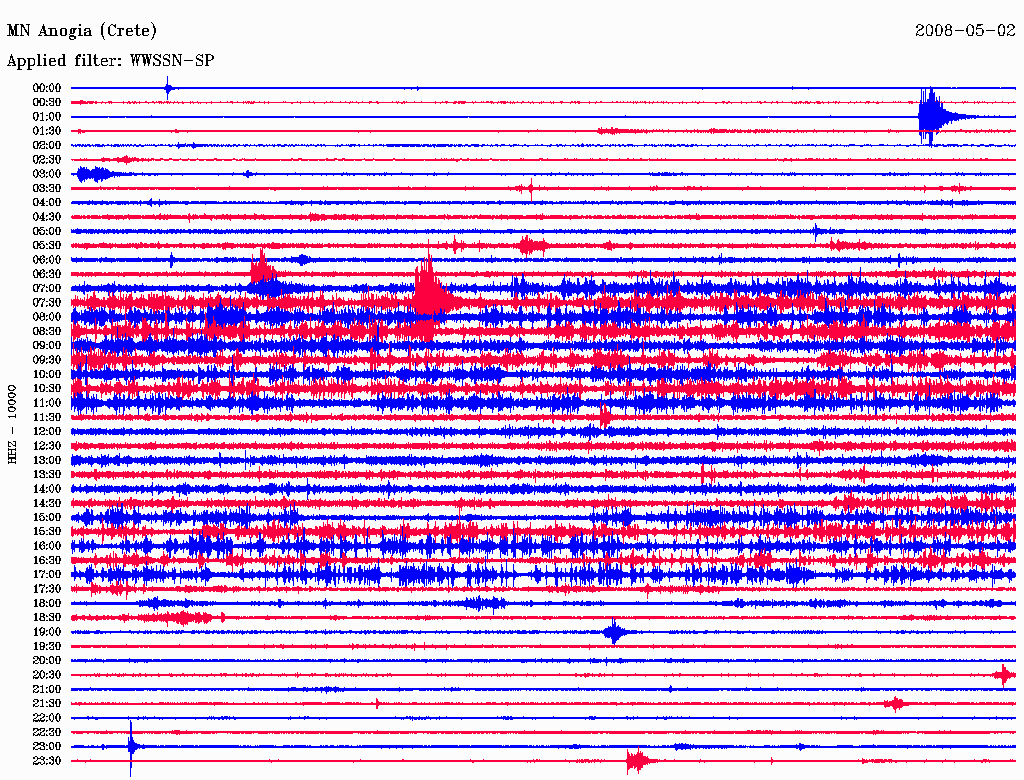Select the date 2008-05-02
This screenshot has width=1024, height=780.
pyautogui.click(x=965, y=31)
